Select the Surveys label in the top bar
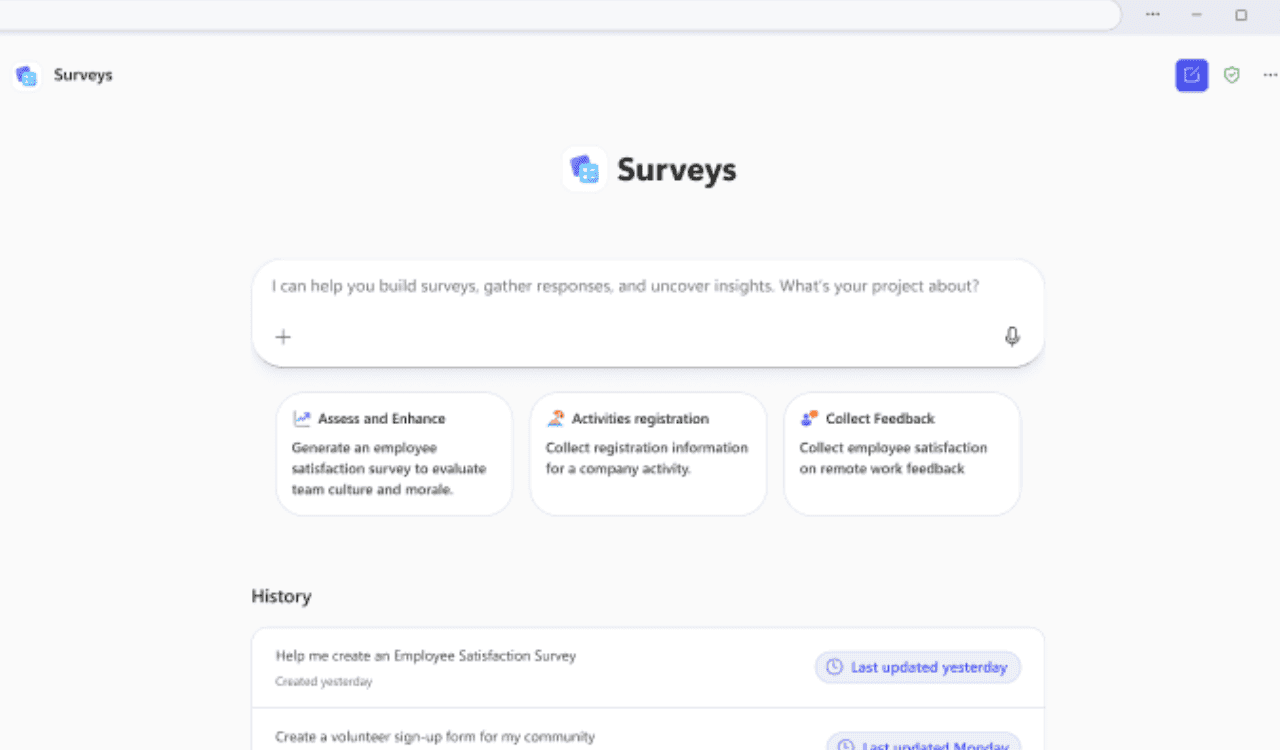The width and height of the screenshot is (1280, 750). click(x=83, y=75)
